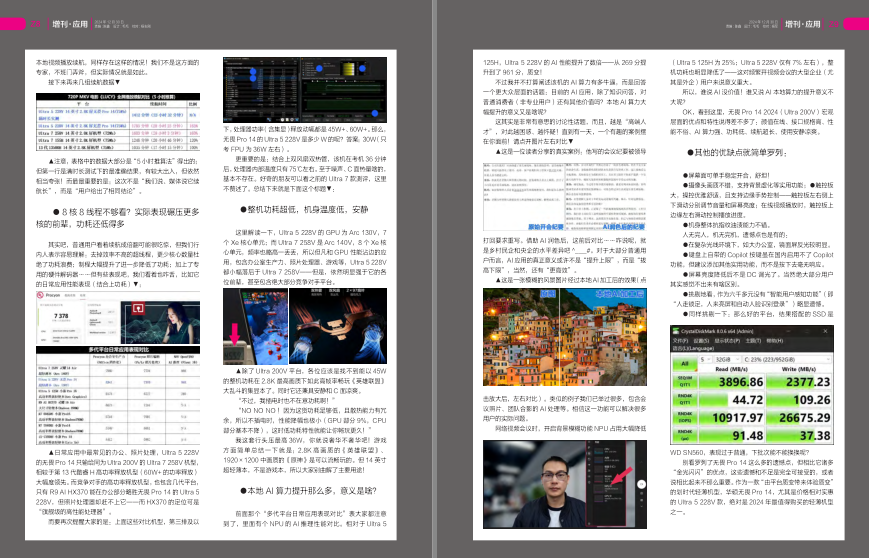Click the game screenshot with pink arrow

255,326
